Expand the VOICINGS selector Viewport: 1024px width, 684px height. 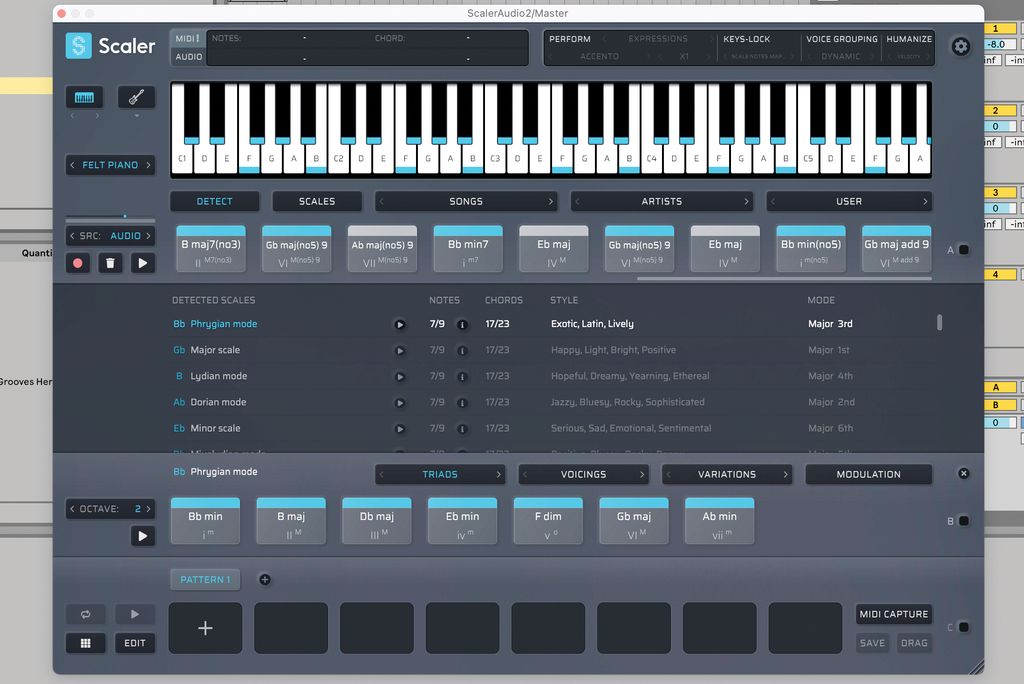tap(584, 474)
